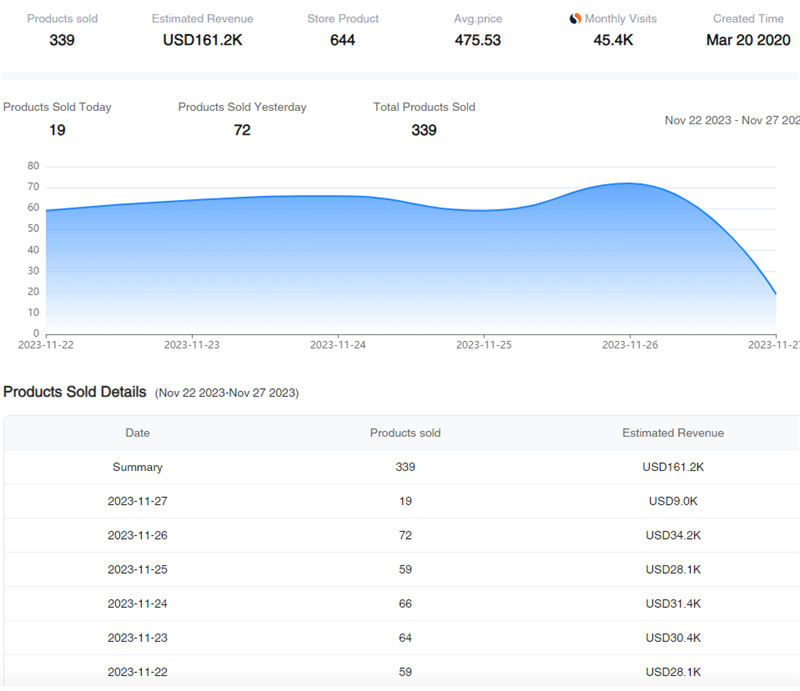Click the Products sold column header
Image resolution: width=800 pixels, height=691 pixels.
click(x=405, y=433)
